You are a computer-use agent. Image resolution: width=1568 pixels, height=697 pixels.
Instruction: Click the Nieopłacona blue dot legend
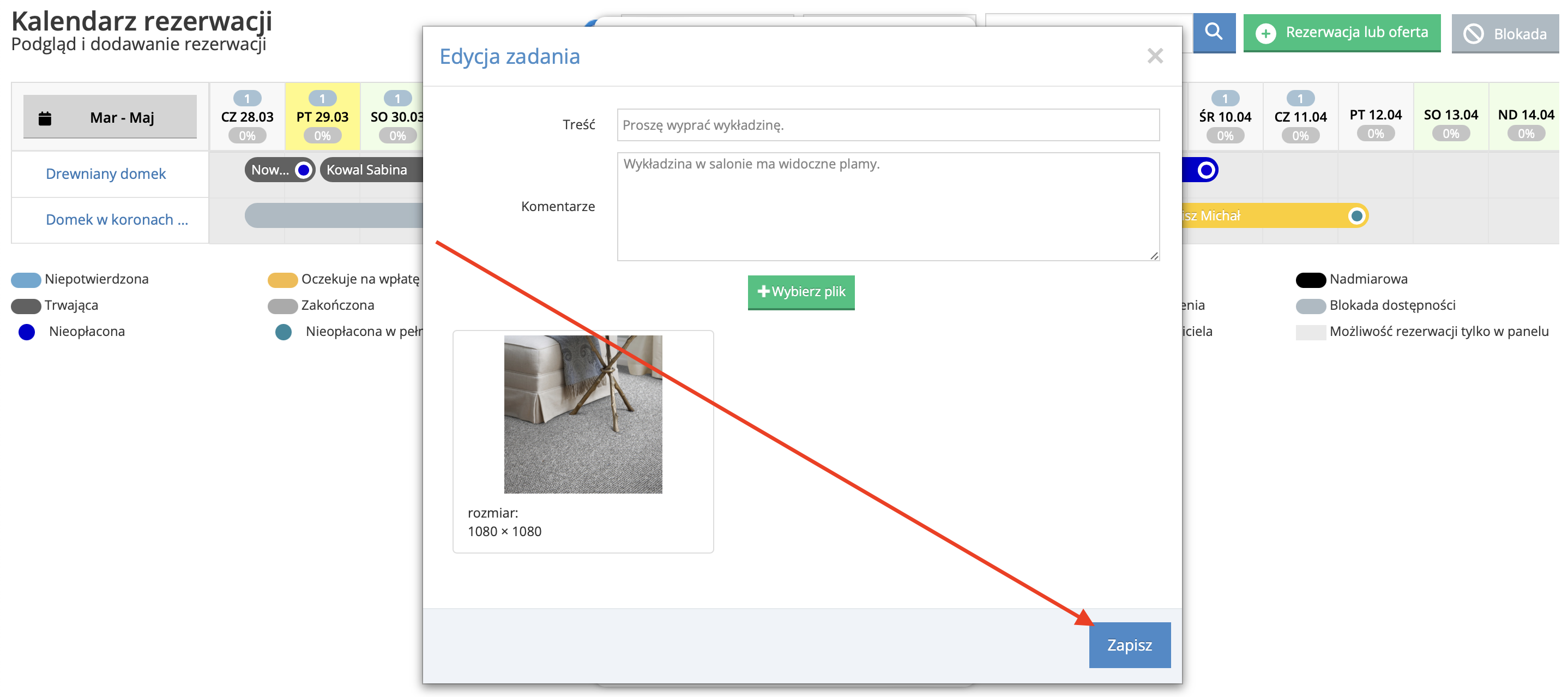tap(27, 332)
